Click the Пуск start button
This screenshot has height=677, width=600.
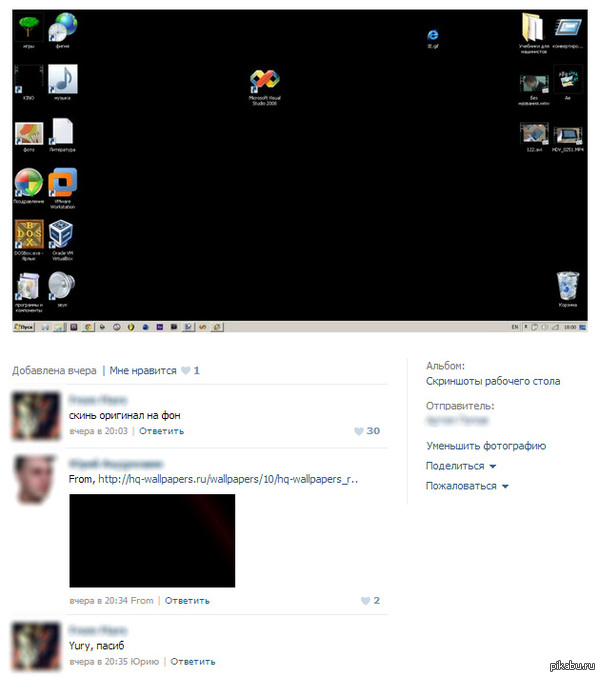pos(24,327)
